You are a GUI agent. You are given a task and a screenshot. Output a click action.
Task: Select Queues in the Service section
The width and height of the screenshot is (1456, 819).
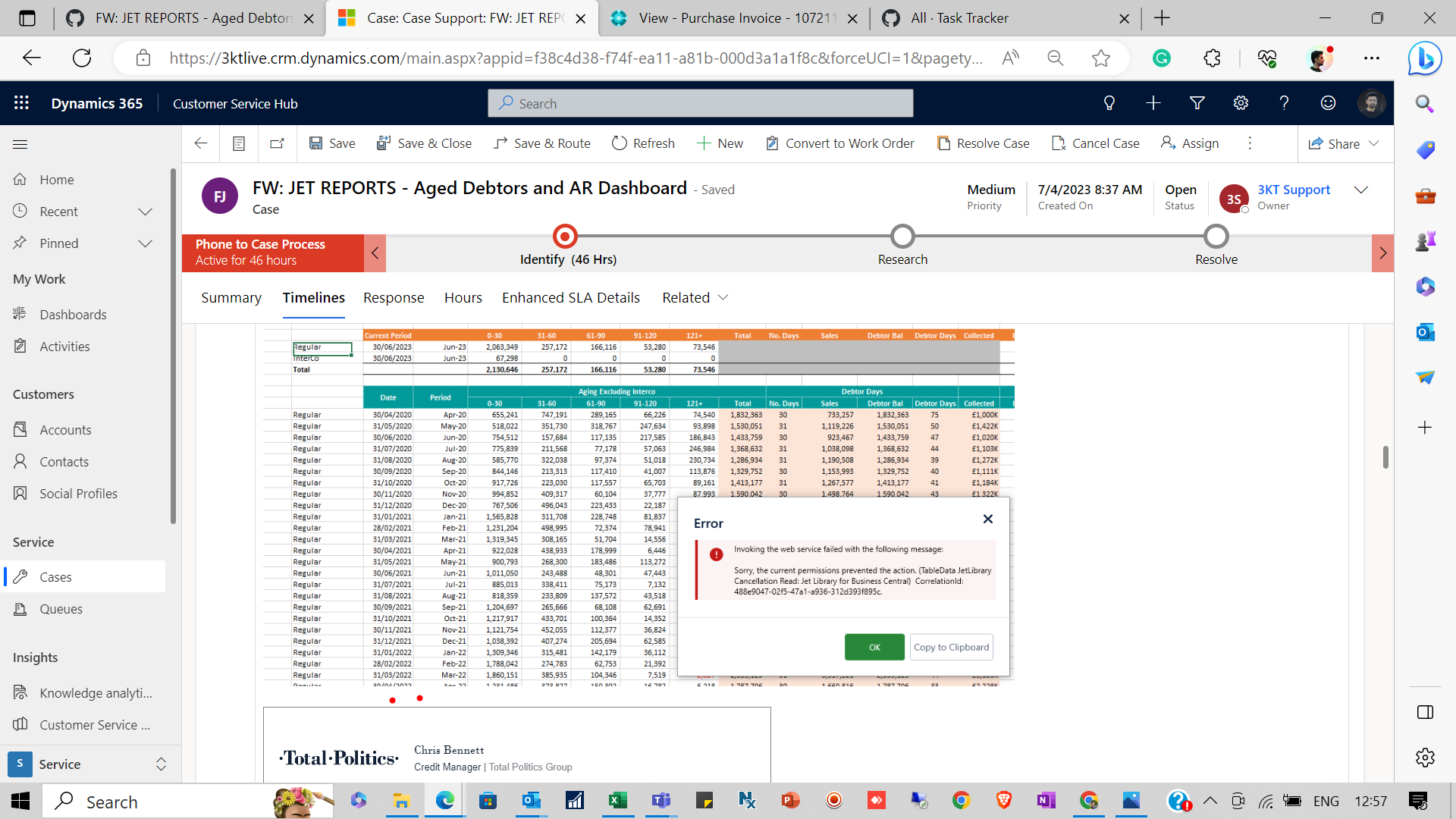(x=61, y=609)
